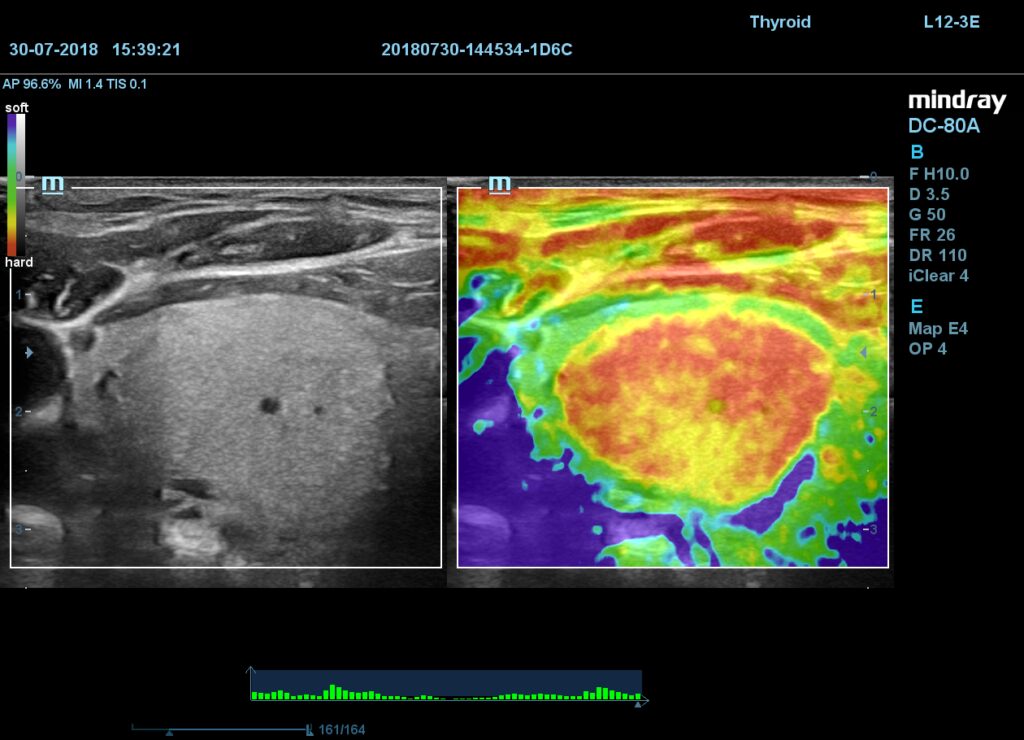Toggle the OP 4 optimization setting
Image resolution: width=1024 pixels, height=740 pixels.
[930, 349]
